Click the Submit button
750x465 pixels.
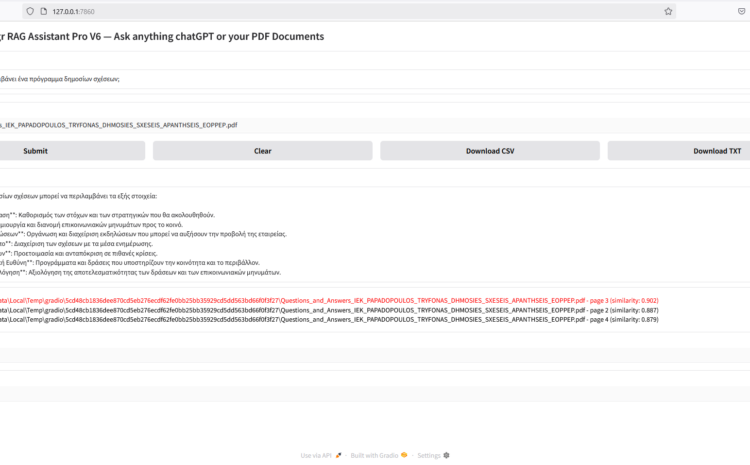72,151
